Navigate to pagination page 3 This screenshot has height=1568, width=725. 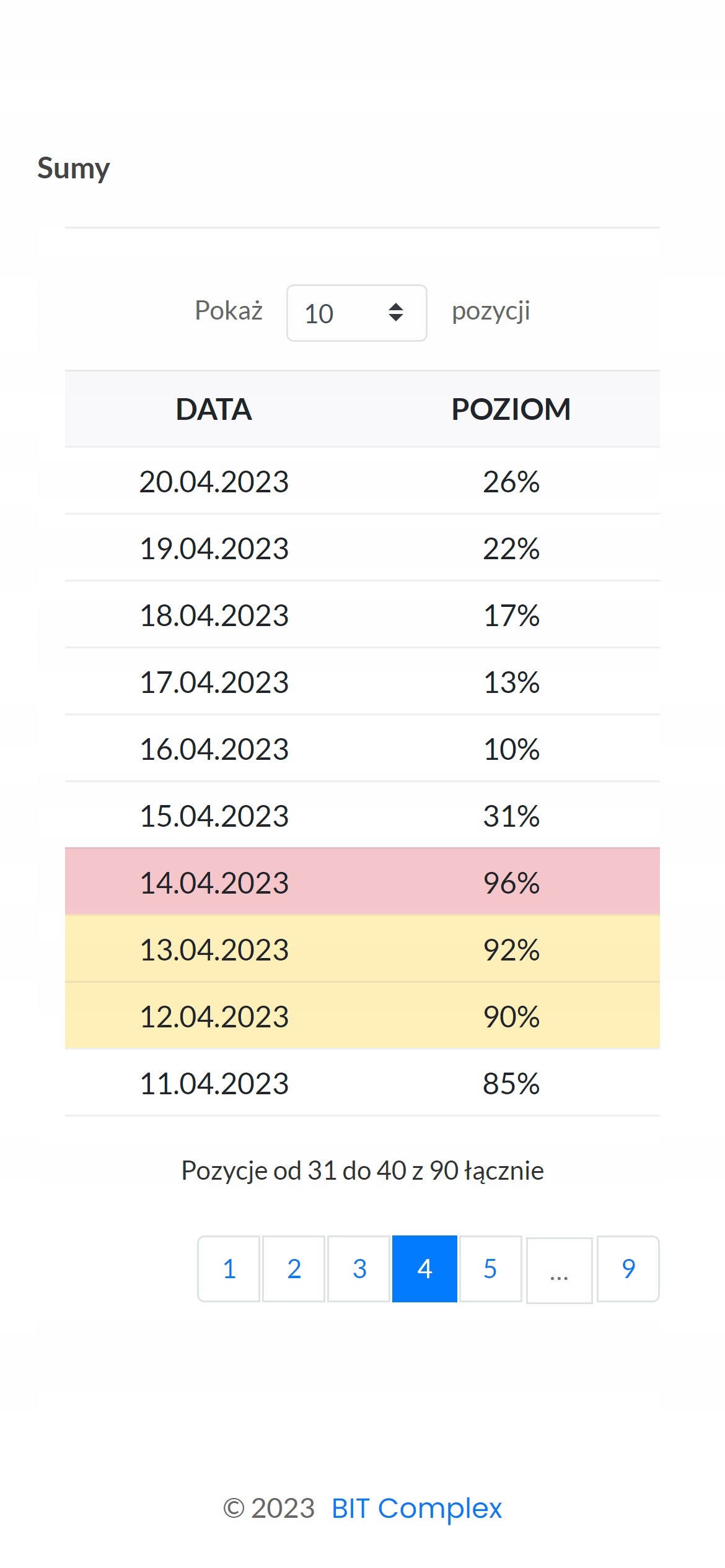coord(359,1269)
